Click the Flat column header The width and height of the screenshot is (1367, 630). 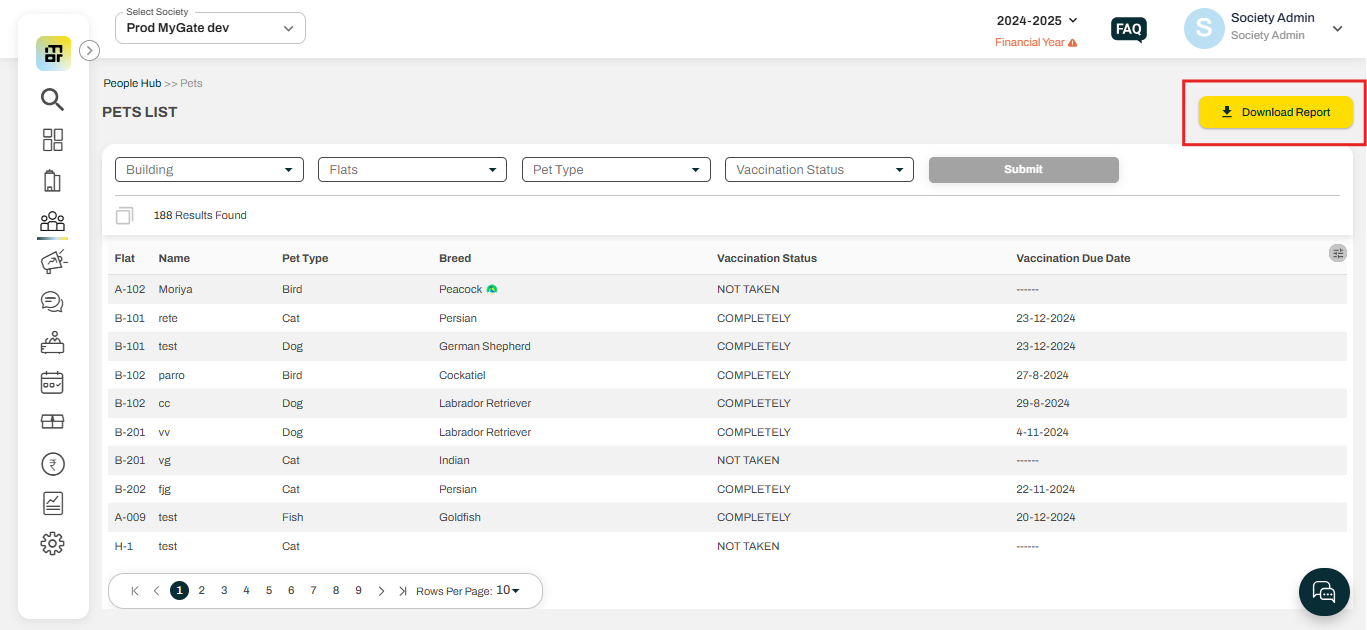pos(125,258)
